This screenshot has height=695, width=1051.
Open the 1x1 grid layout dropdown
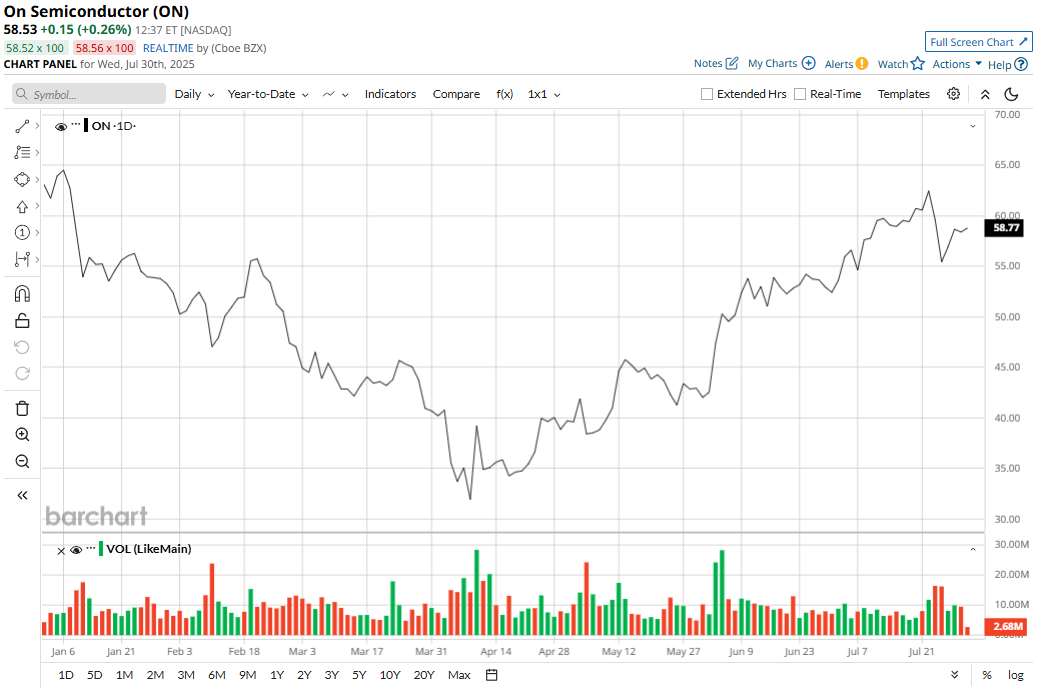(544, 94)
